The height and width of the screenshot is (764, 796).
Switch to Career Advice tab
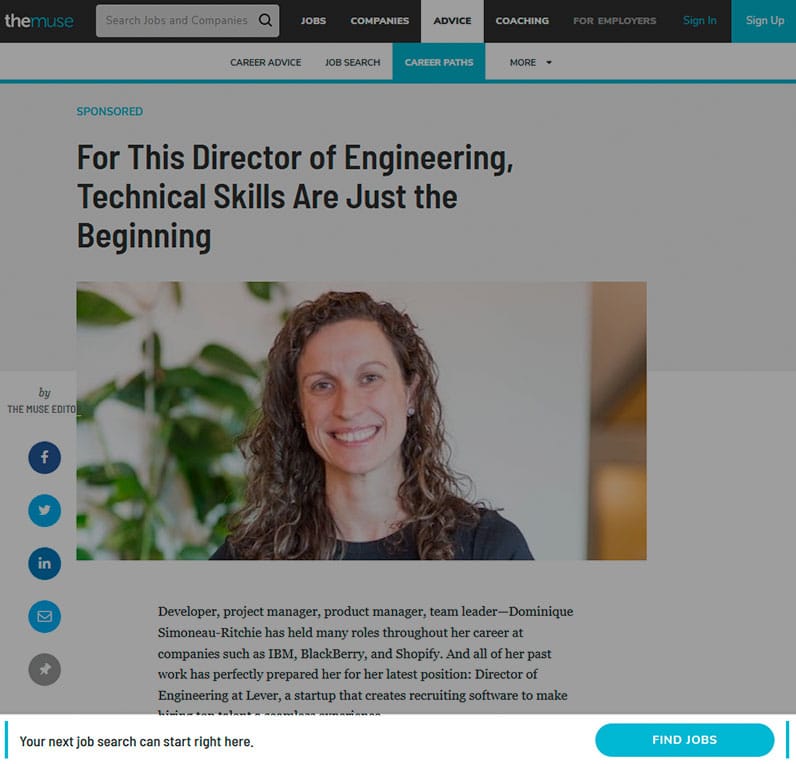tap(266, 62)
